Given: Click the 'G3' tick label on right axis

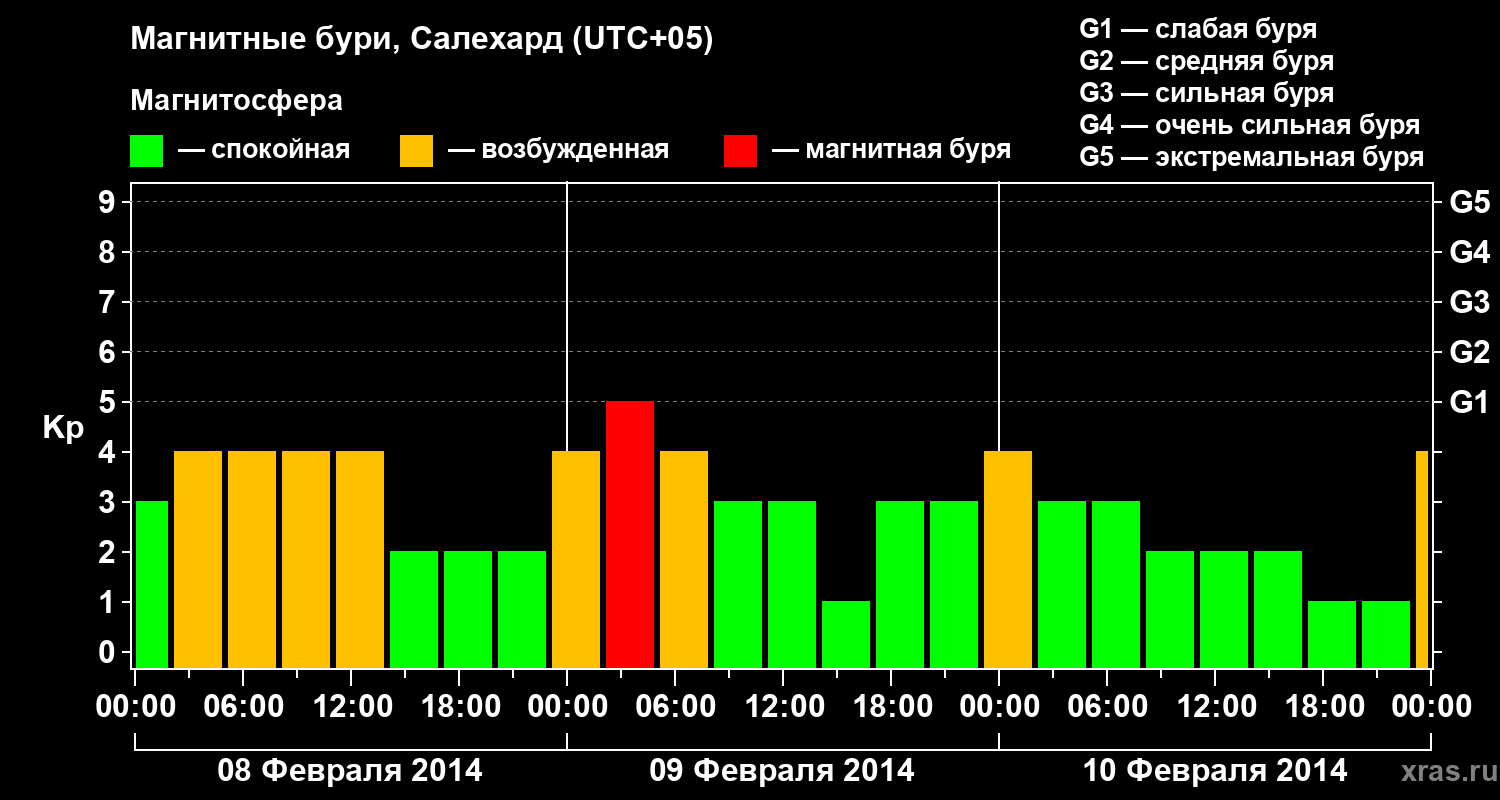Looking at the screenshot, I should click(1469, 302).
